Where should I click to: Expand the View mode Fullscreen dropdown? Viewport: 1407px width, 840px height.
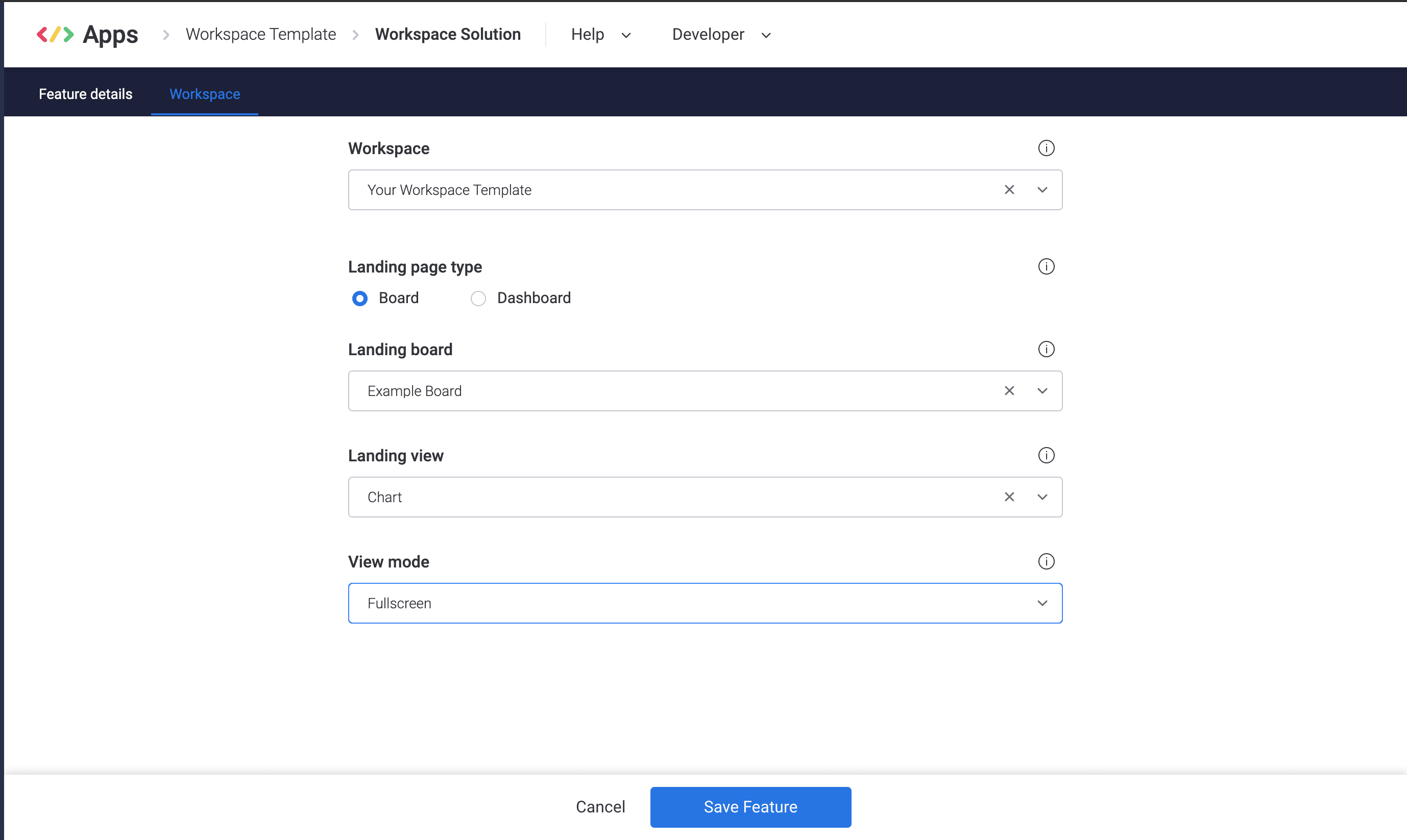pos(705,603)
